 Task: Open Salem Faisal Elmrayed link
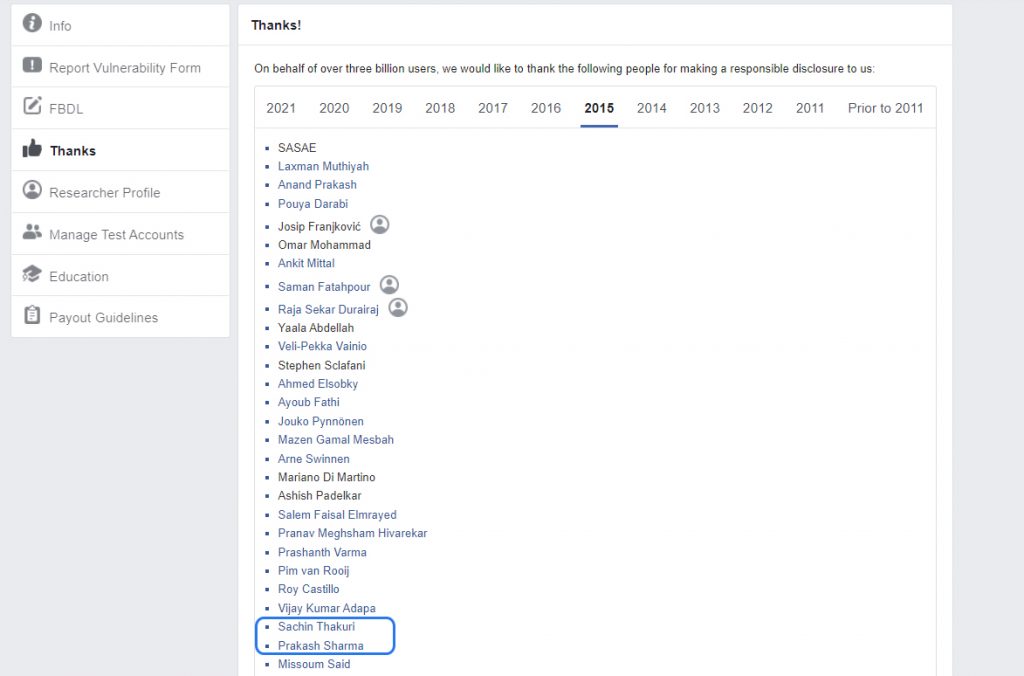337,515
